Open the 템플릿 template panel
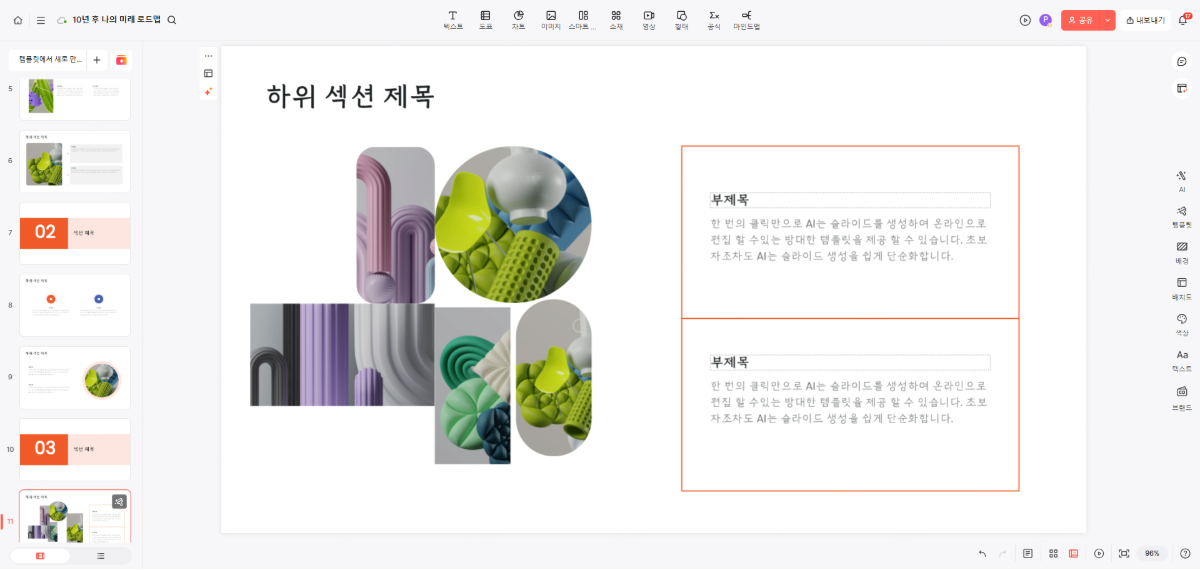 click(x=1182, y=216)
